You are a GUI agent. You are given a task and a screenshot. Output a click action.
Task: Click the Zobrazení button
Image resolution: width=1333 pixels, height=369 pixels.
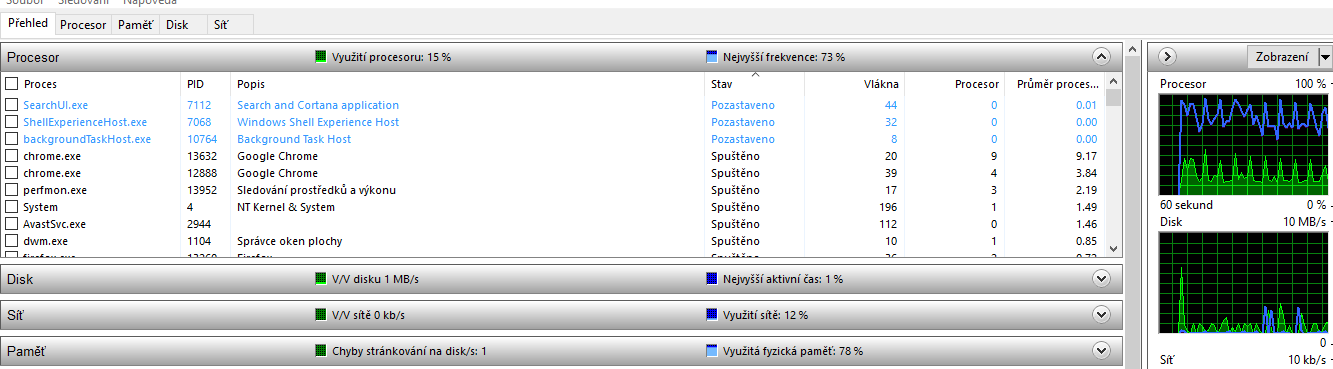[x=1282, y=57]
